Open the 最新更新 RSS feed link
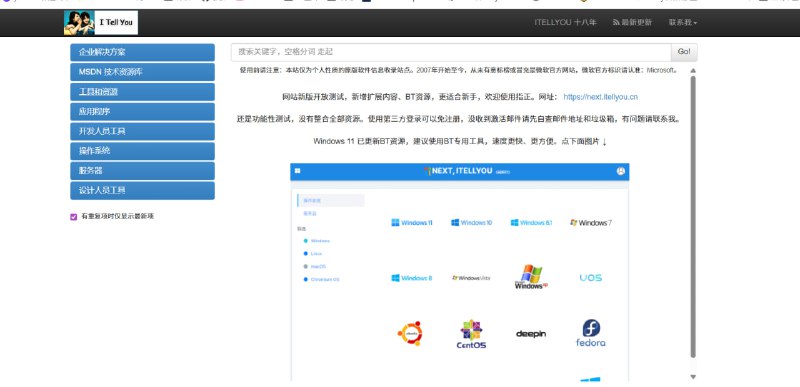Screen dimensions: 800x387 [632, 22]
